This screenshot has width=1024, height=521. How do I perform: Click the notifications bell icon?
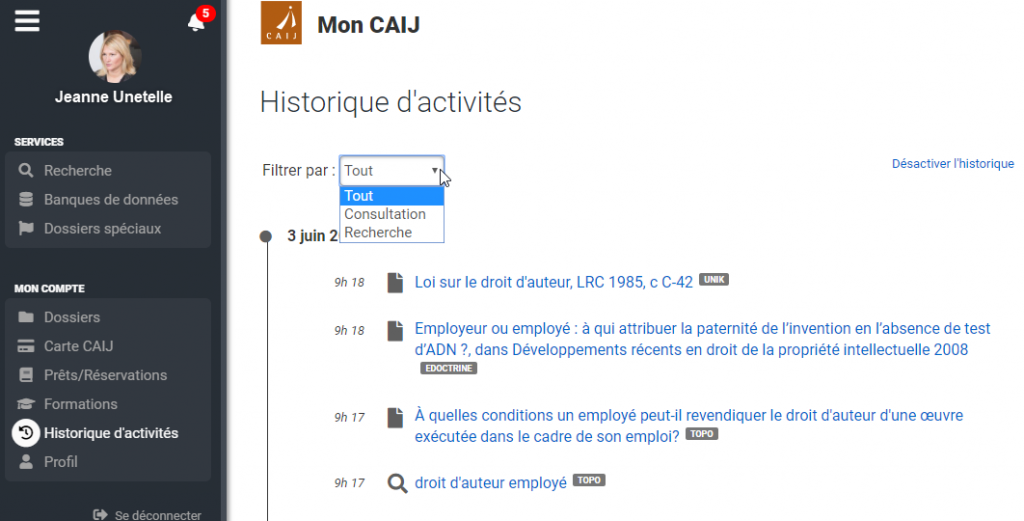[x=196, y=22]
